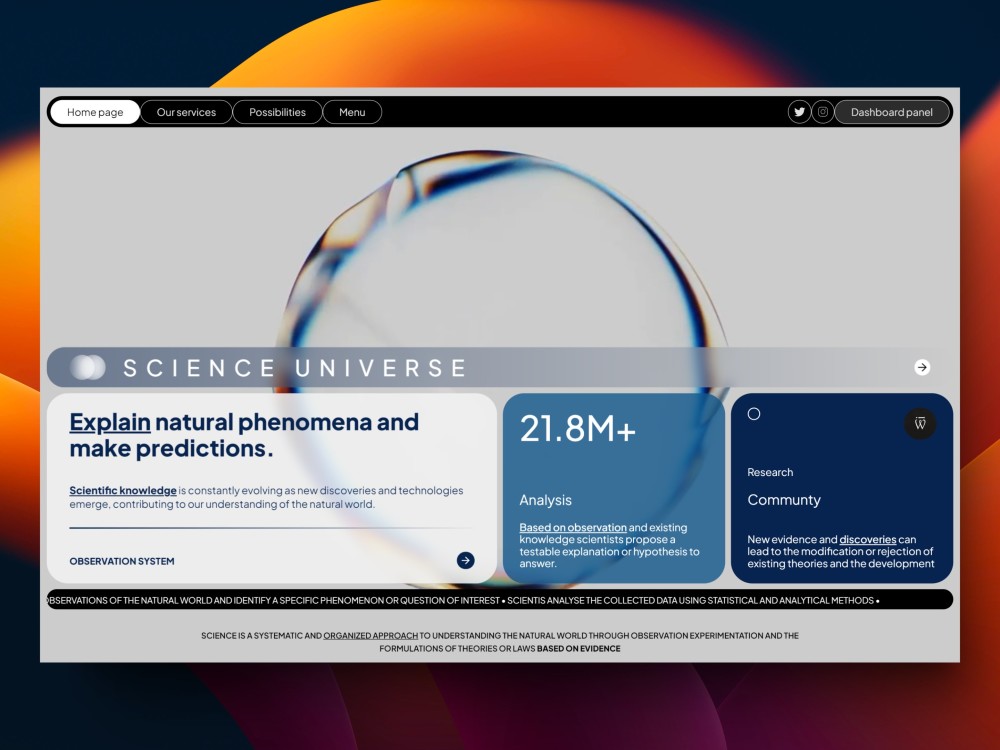The width and height of the screenshot is (1000, 750).
Task: Open the Dashboard panel button
Action: point(892,112)
